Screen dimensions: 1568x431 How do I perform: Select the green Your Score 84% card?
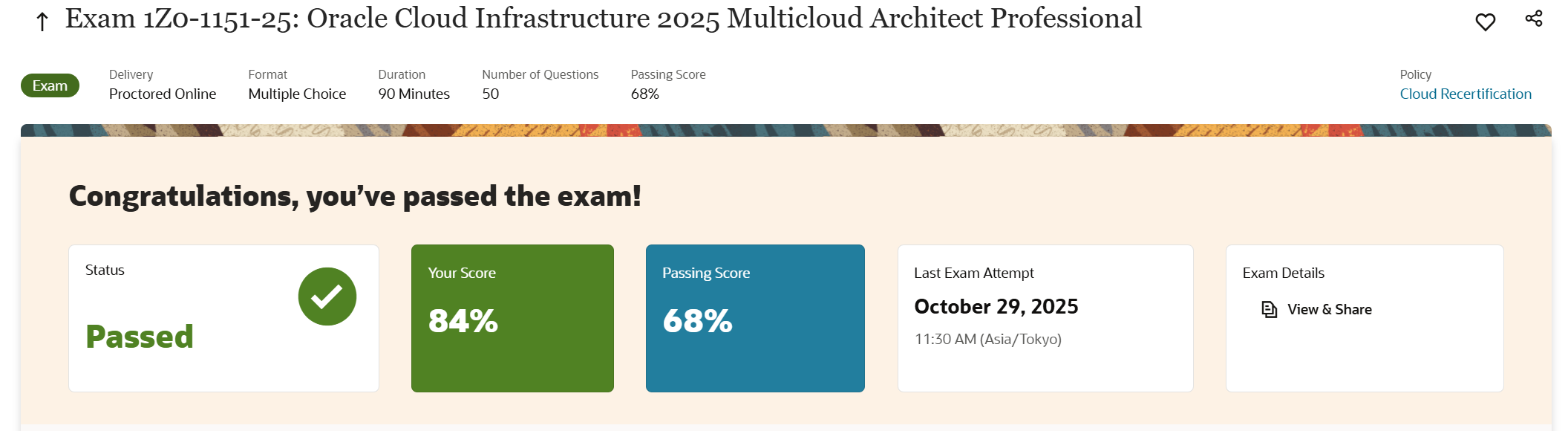[512, 318]
